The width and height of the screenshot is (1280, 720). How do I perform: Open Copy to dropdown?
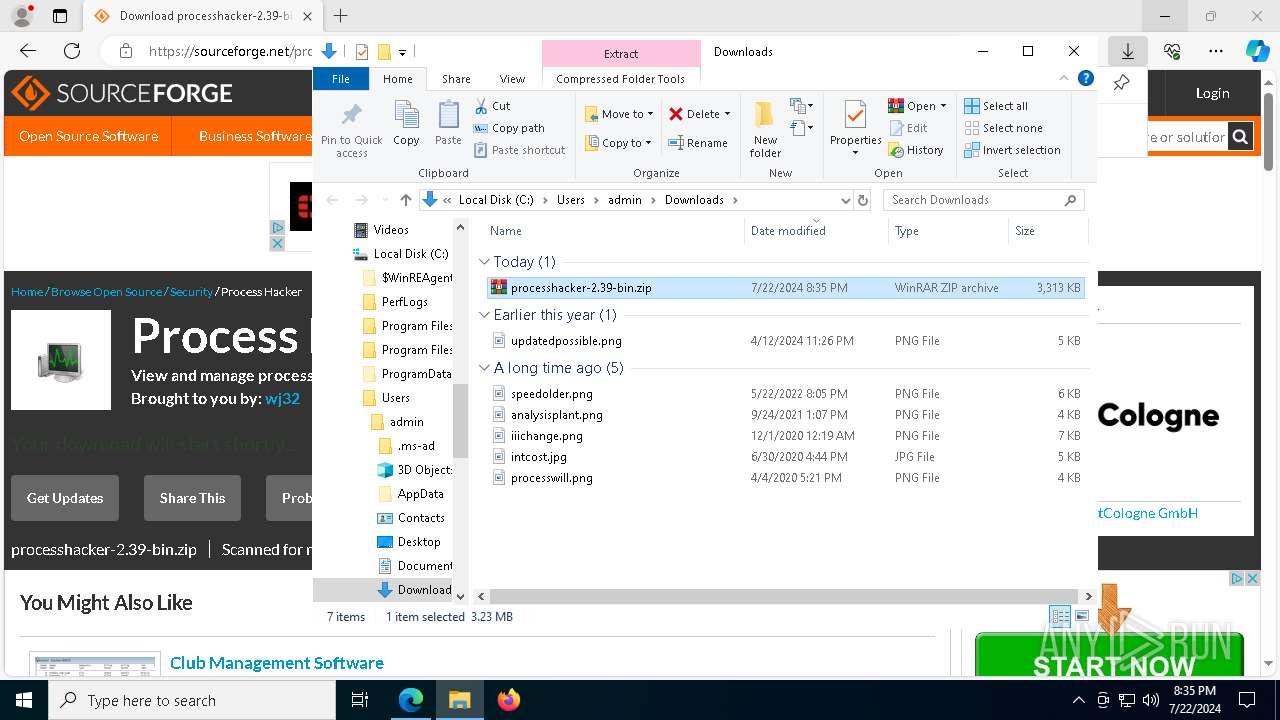(619, 143)
